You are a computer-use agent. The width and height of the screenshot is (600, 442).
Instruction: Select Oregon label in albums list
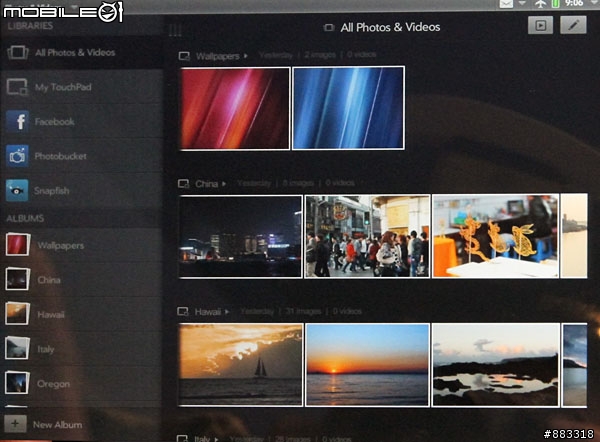coord(54,383)
